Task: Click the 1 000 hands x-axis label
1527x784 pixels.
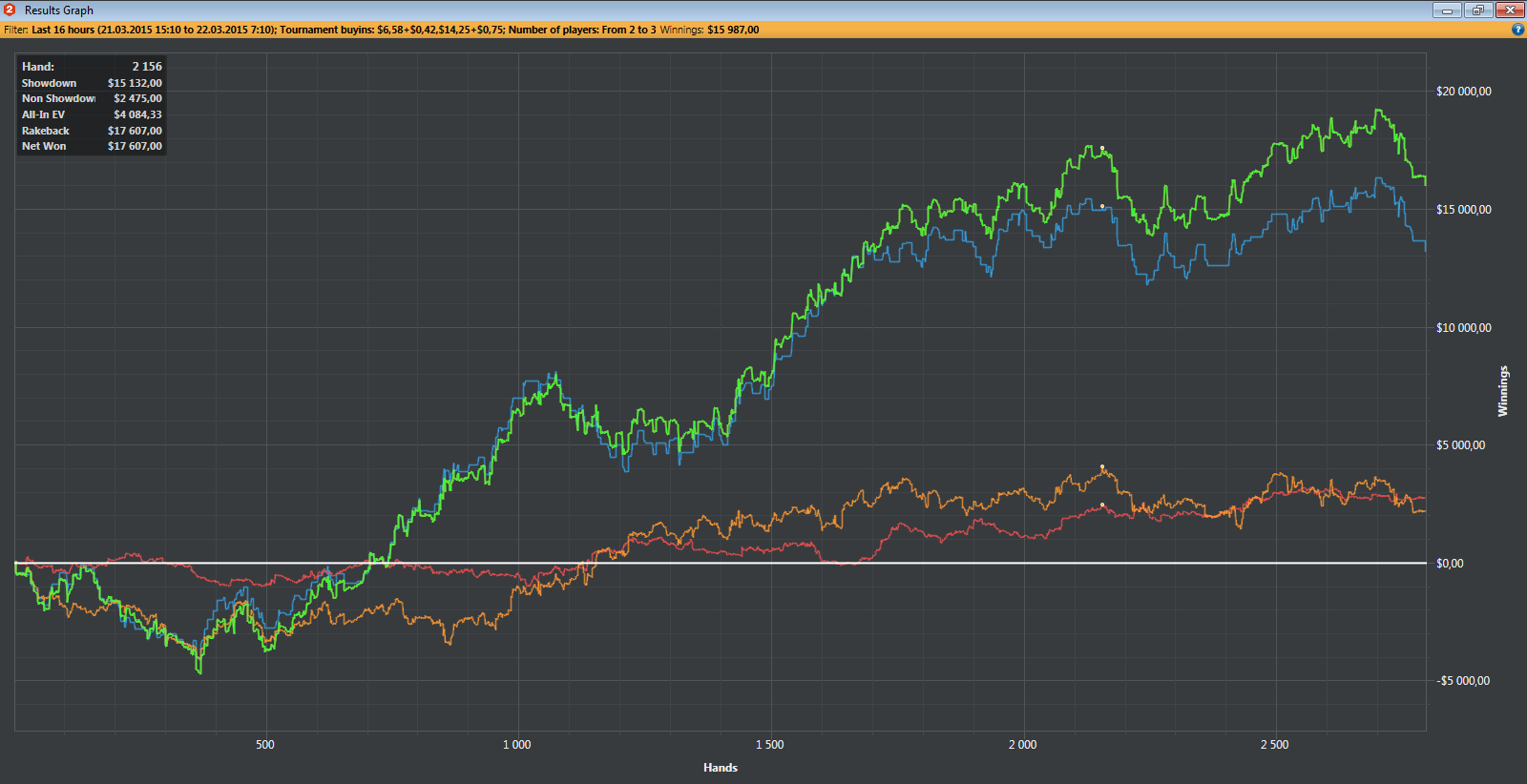Action: (x=516, y=745)
